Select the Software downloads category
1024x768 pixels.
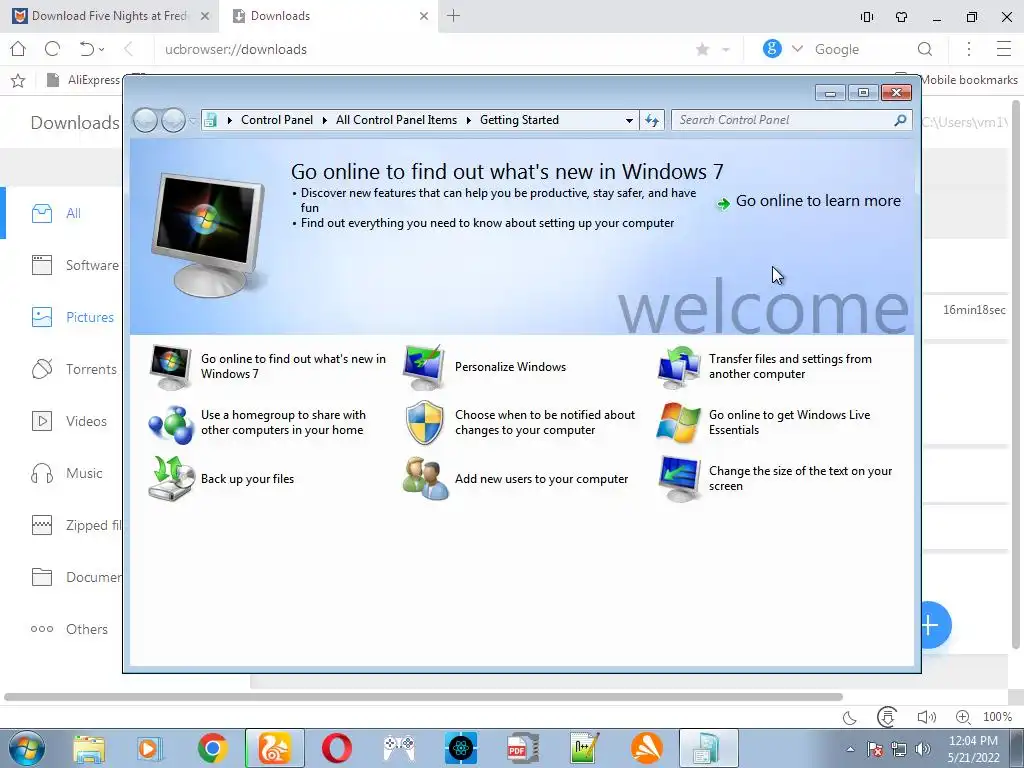click(x=75, y=265)
